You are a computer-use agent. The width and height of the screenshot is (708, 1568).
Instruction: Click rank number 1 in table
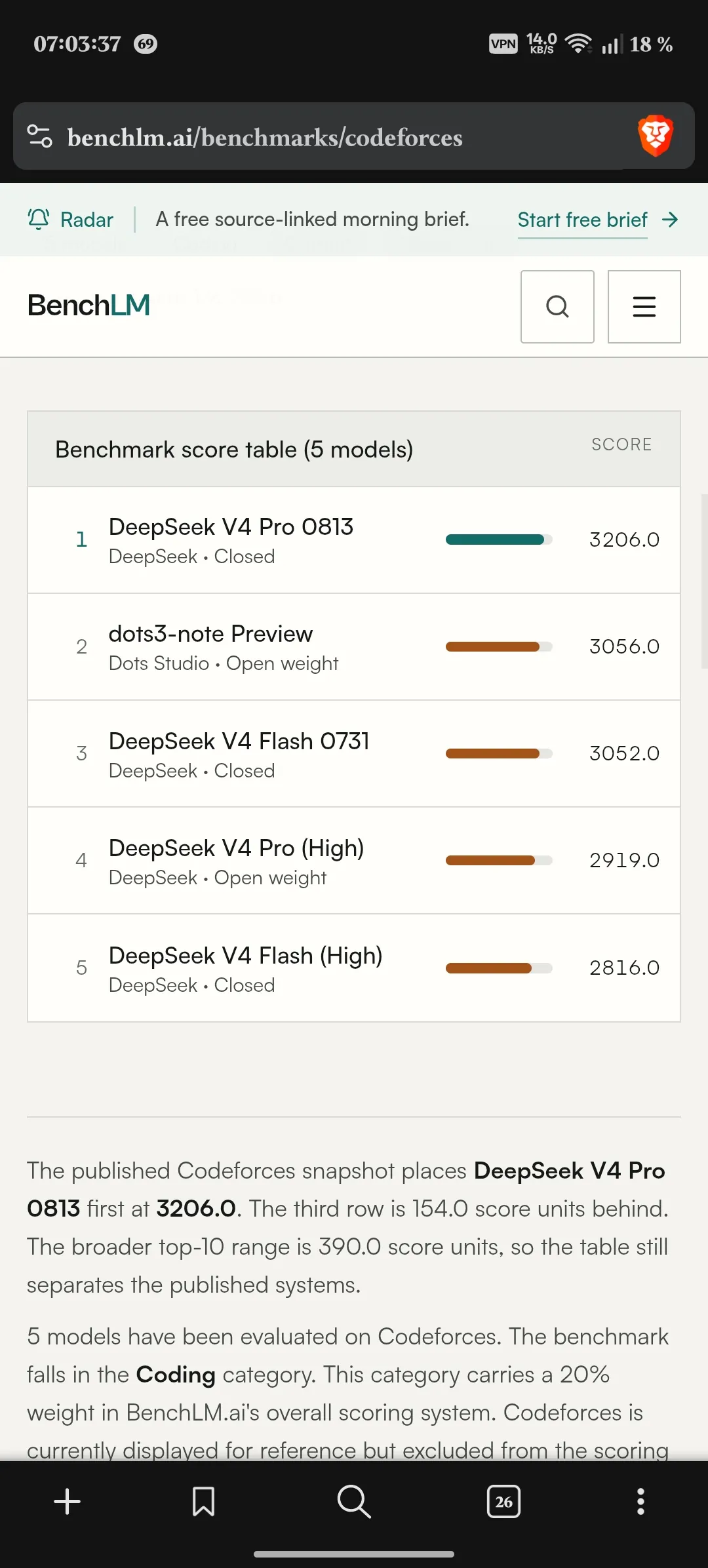click(x=81, y=539)
